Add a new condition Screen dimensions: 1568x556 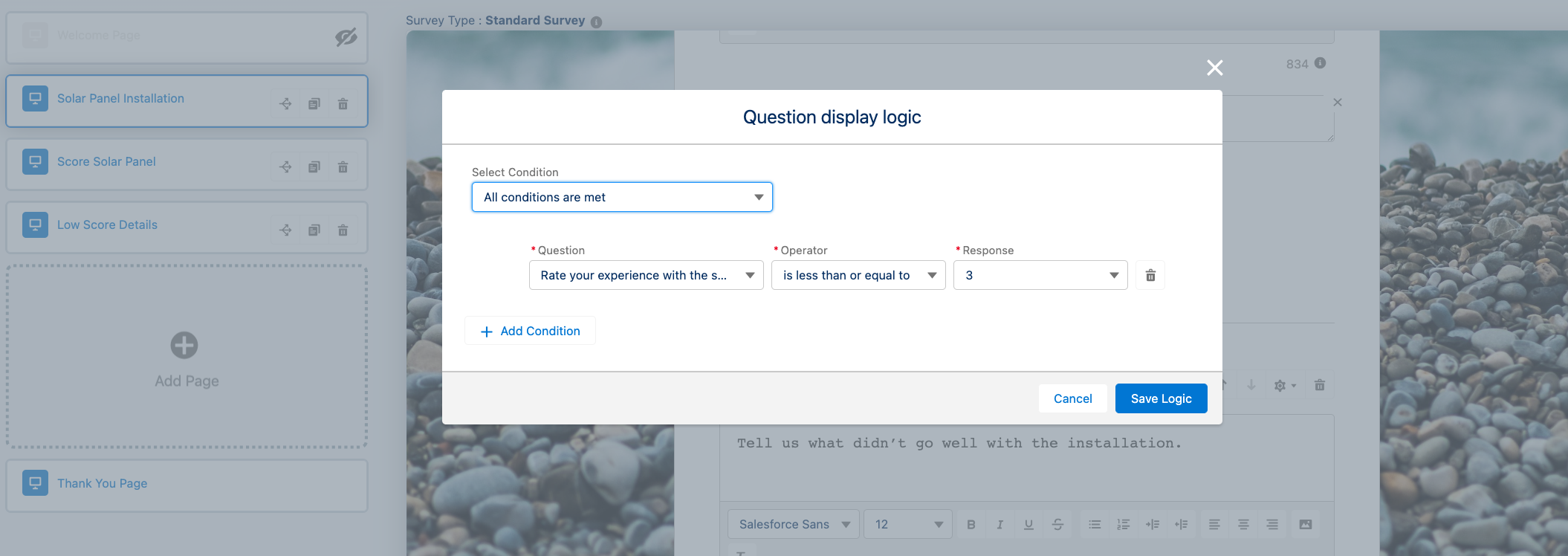(530, 331)
